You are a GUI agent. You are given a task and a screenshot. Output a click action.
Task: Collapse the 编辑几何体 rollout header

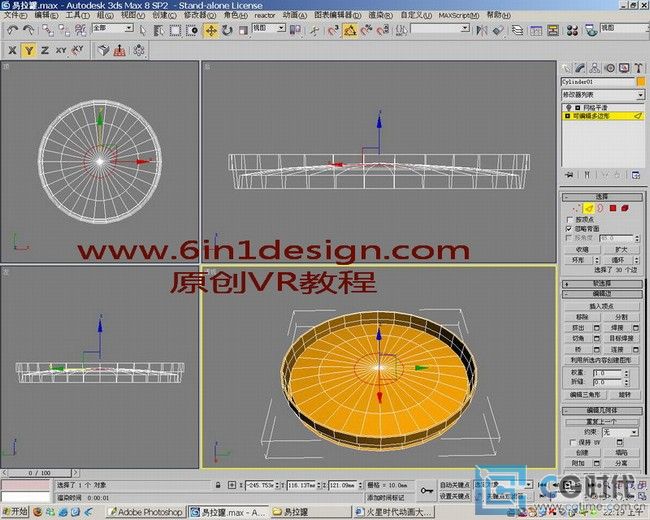pyautogui.click(x=602, y=411)
